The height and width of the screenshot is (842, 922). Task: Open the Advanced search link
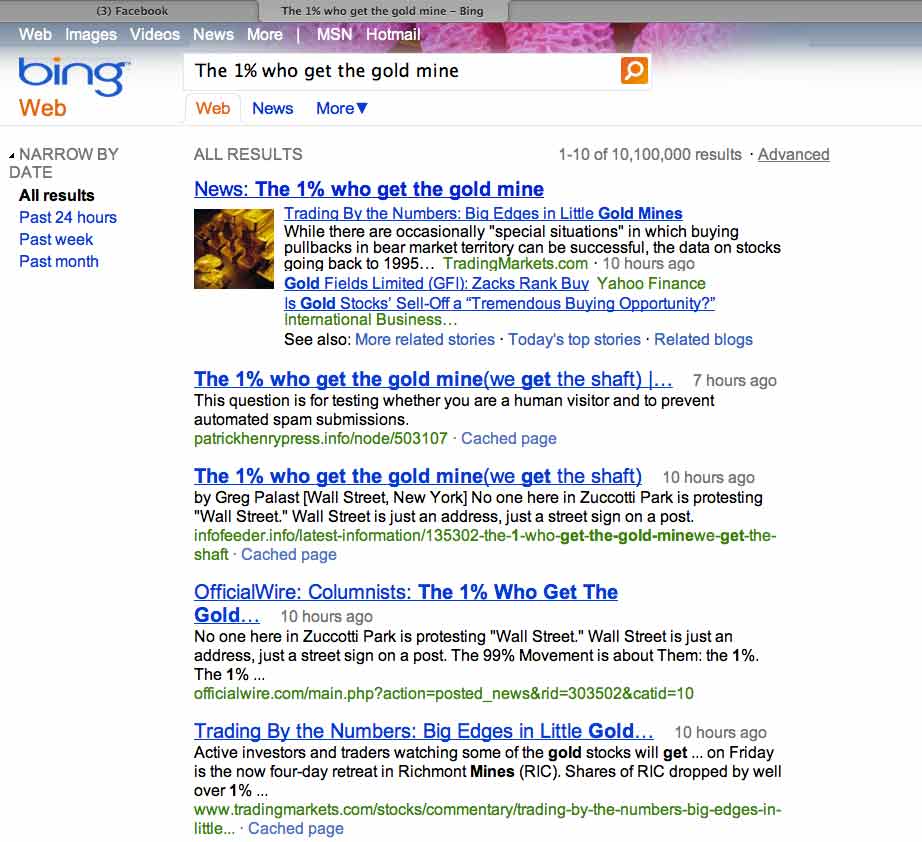(793, 154)
